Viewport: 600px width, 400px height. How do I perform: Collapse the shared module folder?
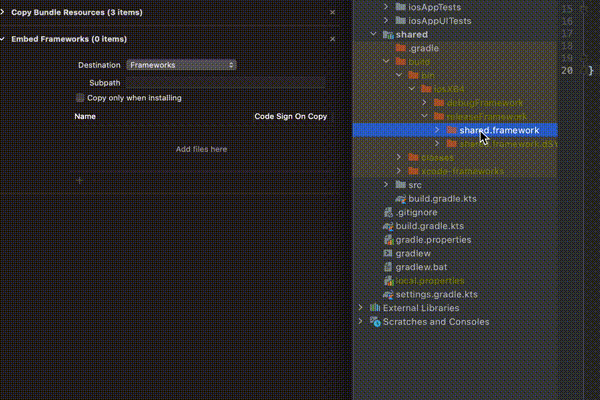(374, 34)
